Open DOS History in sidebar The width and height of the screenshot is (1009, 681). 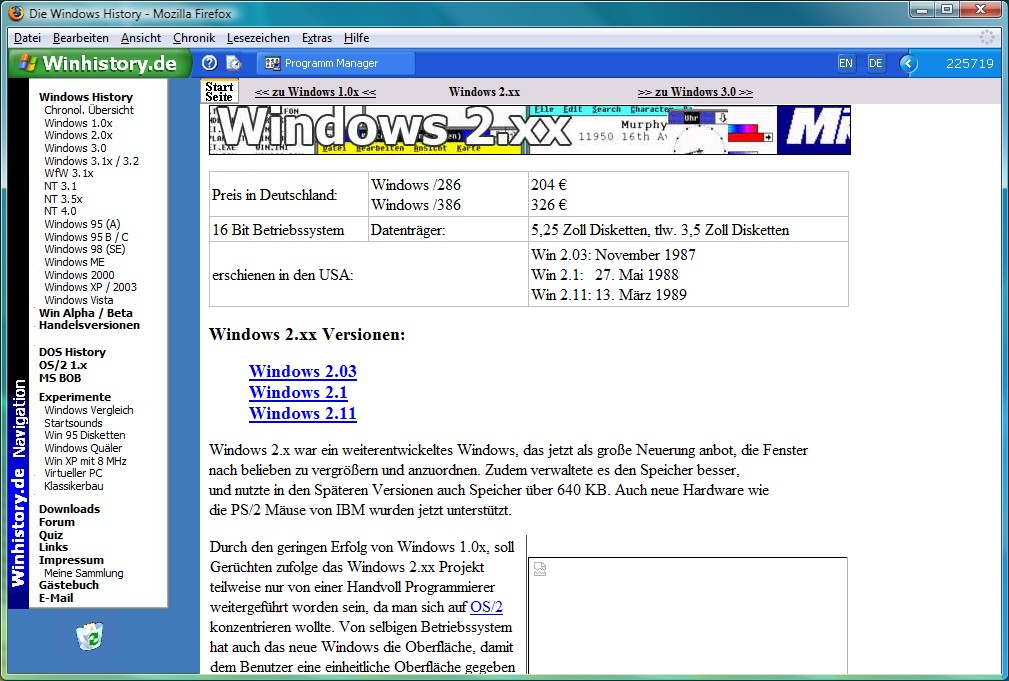pyautogui.click(x=72, y=352)
